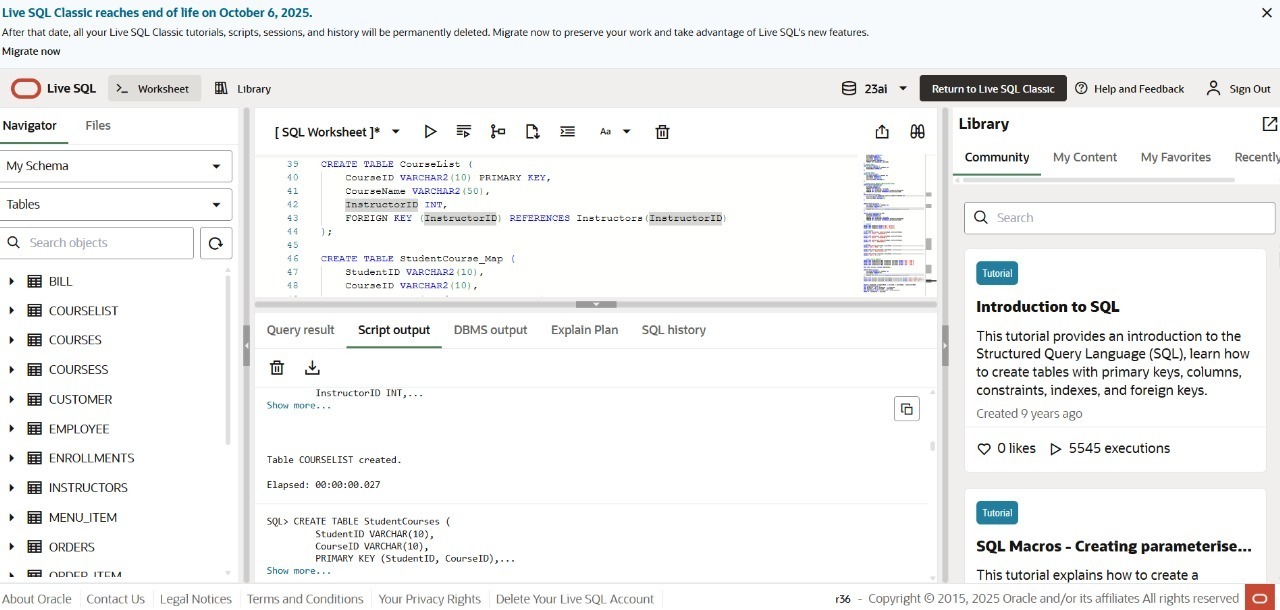Open the DBMS output tab
Screen dimensions: 1280x610
490,329
